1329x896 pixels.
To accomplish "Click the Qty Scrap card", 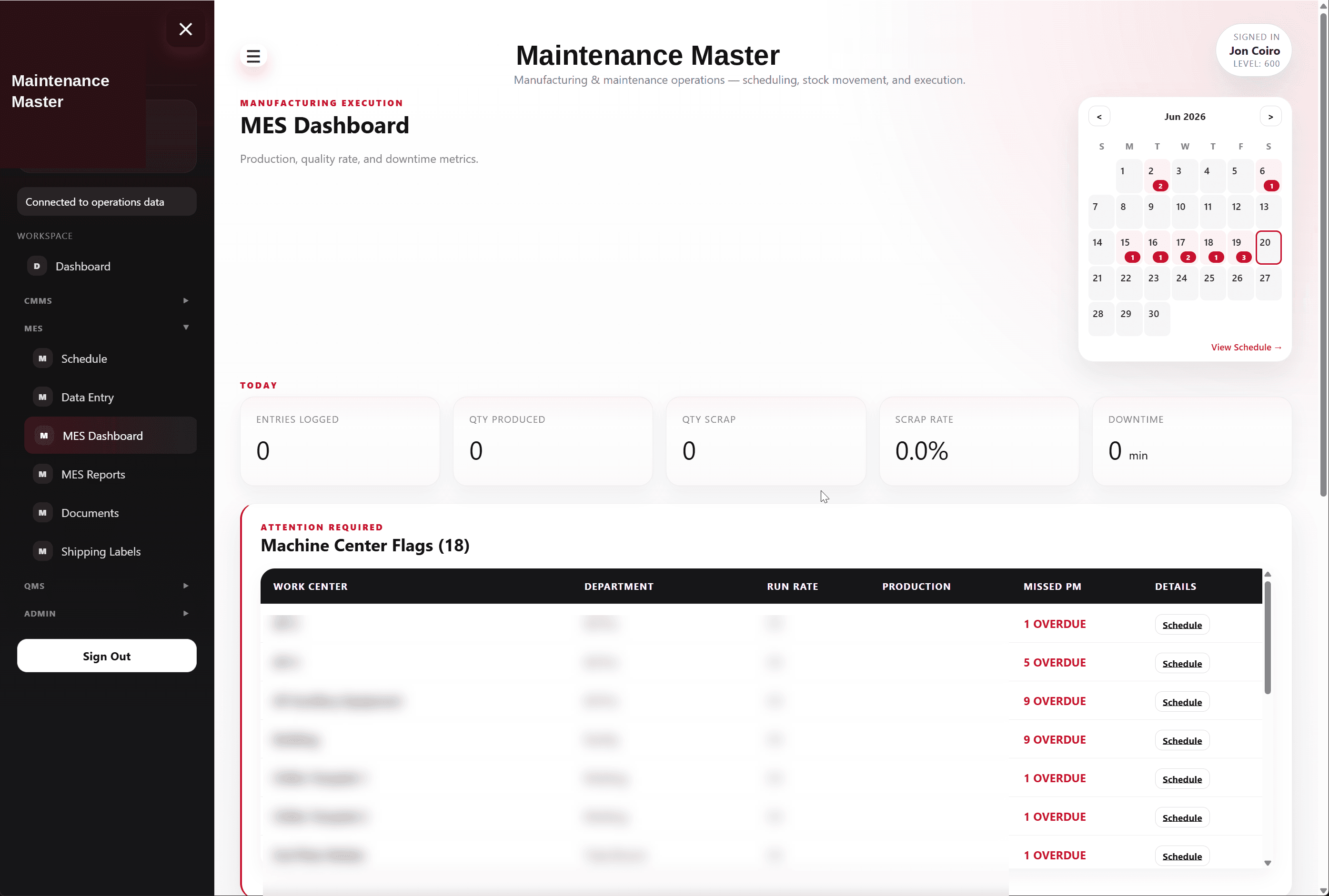I will pyautogui.click(x=766, y=441).
